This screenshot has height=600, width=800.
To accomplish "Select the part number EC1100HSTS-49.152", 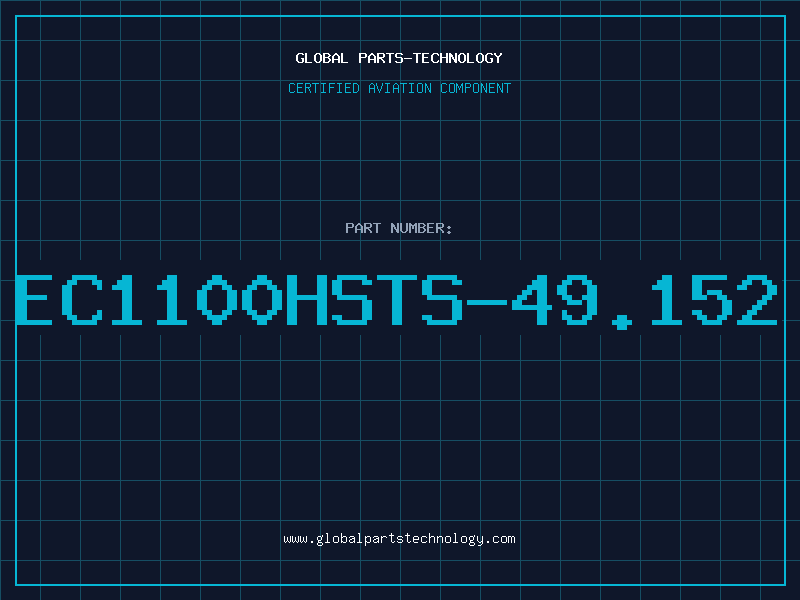I will 396,301.
